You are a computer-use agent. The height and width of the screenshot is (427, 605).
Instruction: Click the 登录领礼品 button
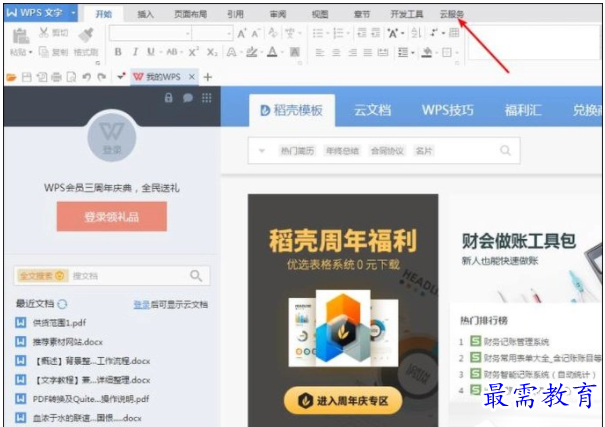tap(112, 217)
